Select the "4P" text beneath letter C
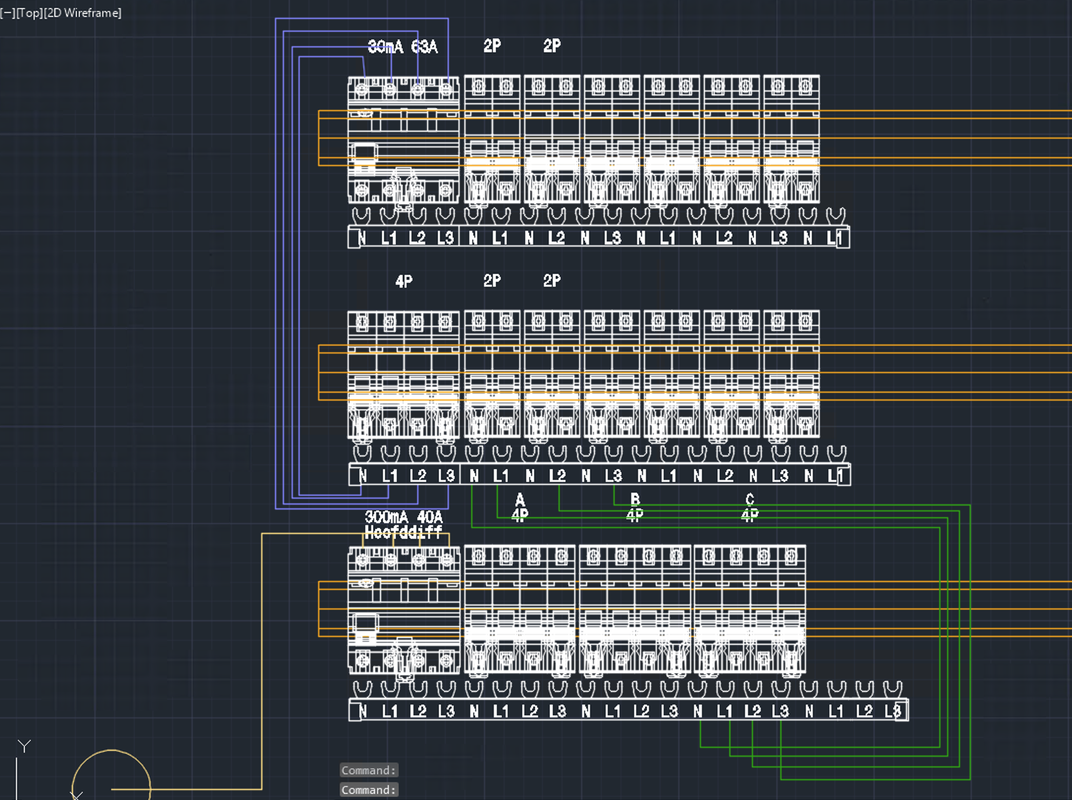This screenshot has height=800, width=1072. [749, 515]
